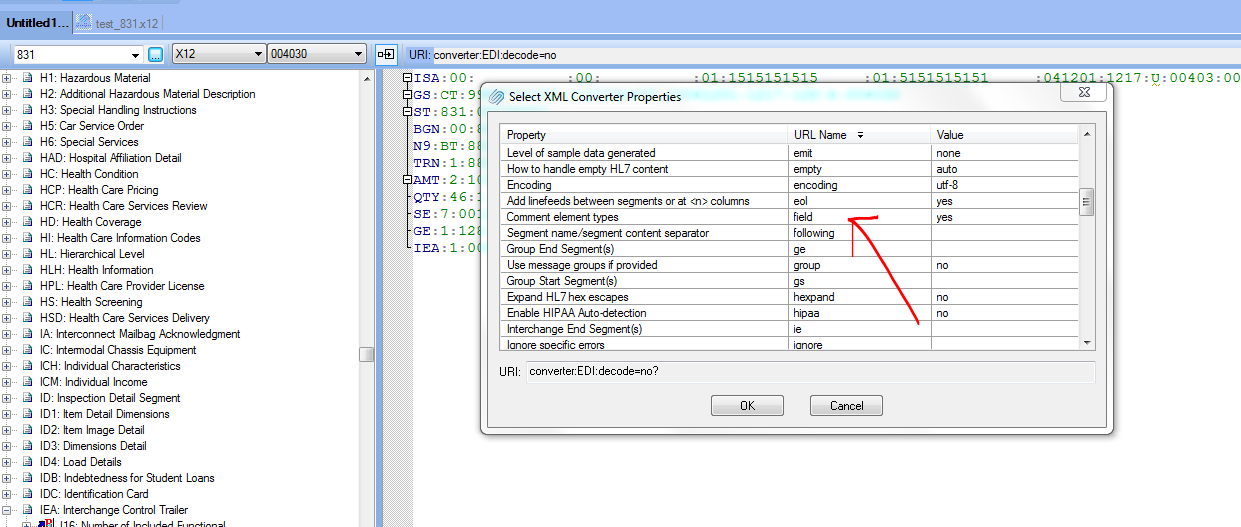Switch to the Untitled1 tab

(x=38, y=22)
